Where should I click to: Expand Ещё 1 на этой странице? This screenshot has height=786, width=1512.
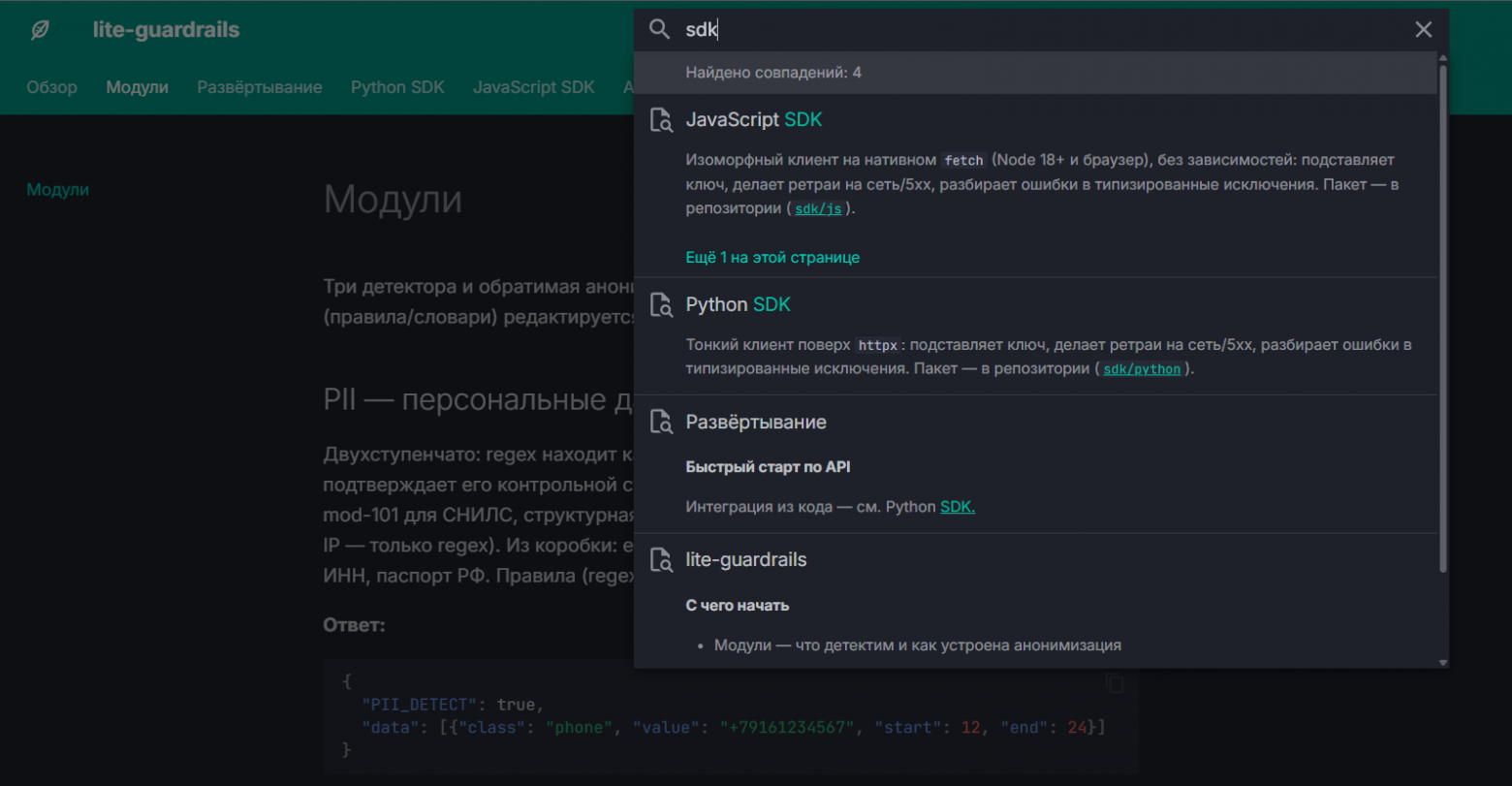point(772,258)
